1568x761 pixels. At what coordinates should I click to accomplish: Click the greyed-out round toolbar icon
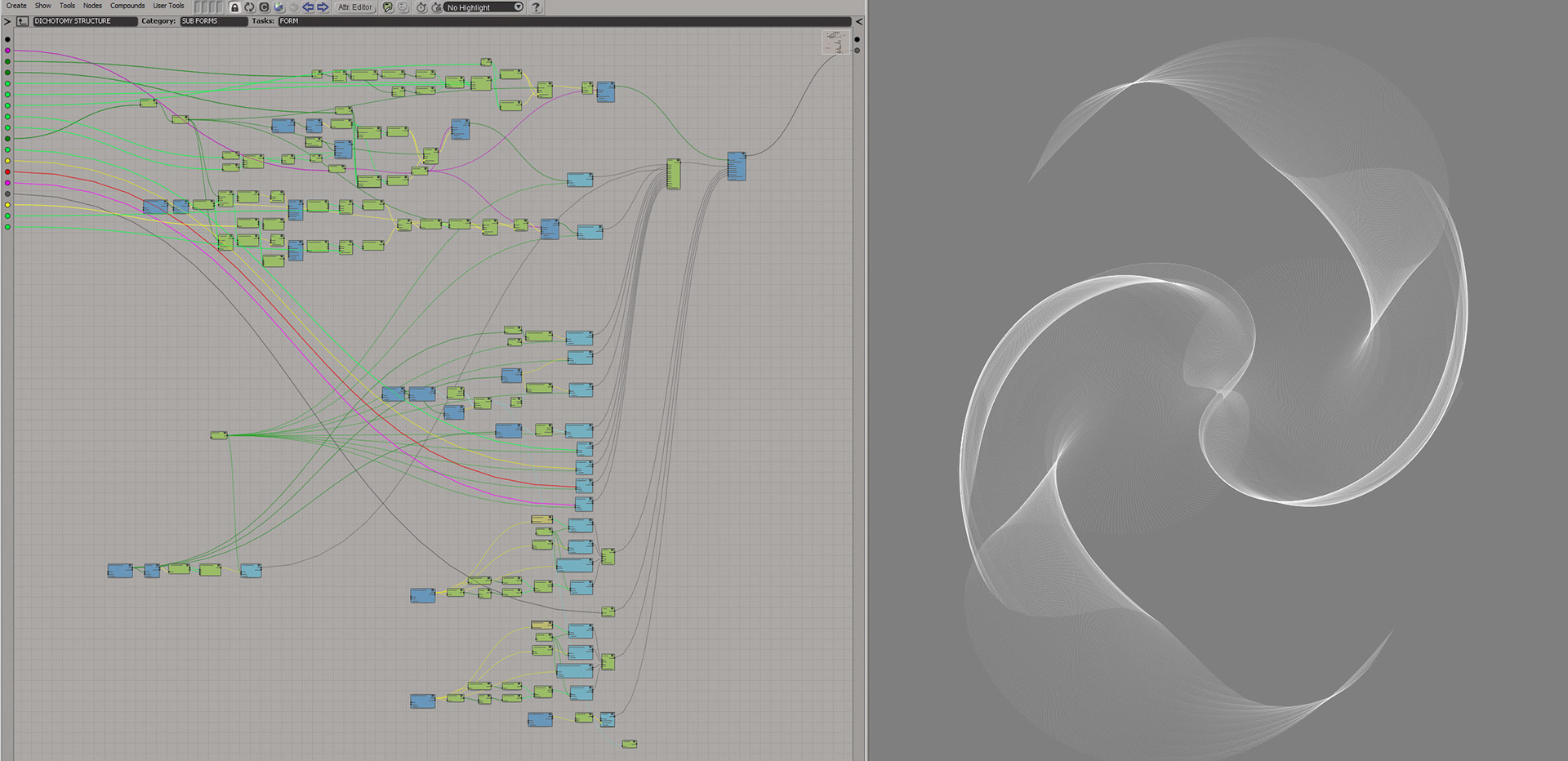click(294, 7)
